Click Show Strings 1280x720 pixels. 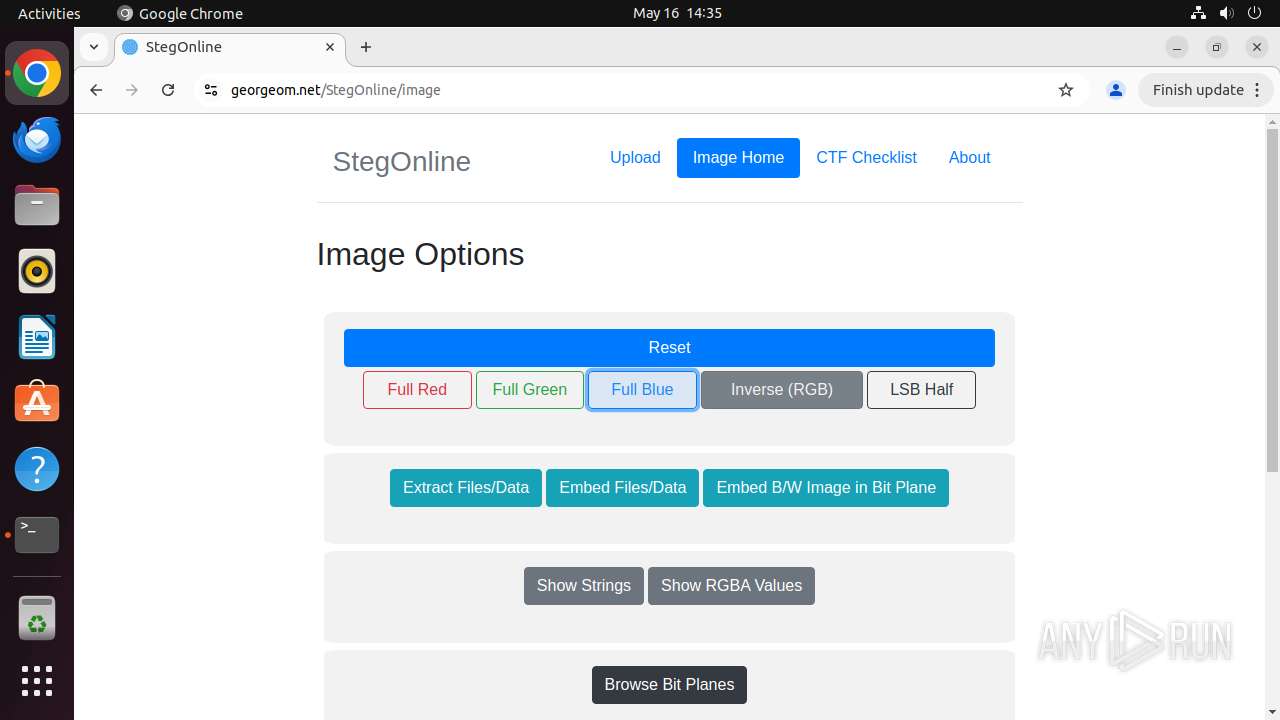pyautogui.click(x=584, y=586)
